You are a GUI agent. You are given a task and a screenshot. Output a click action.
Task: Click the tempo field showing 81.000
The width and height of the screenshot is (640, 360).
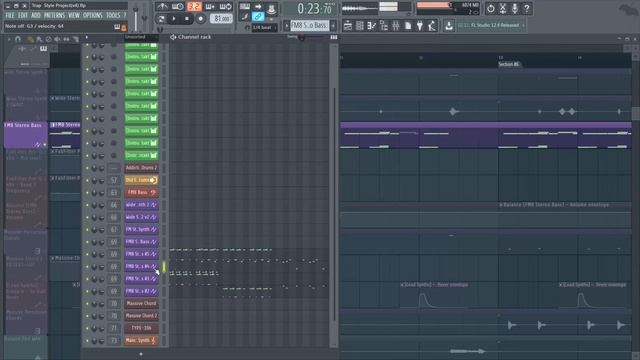(x=221, y=18)
